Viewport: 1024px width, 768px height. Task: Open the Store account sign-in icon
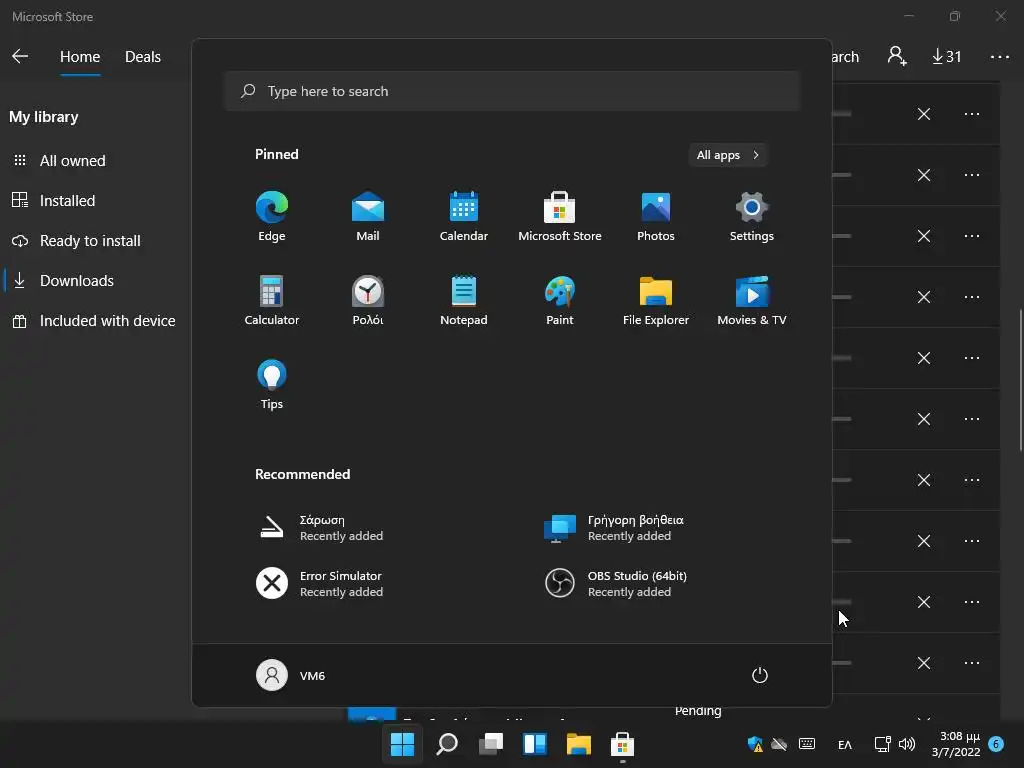(897, 56)
